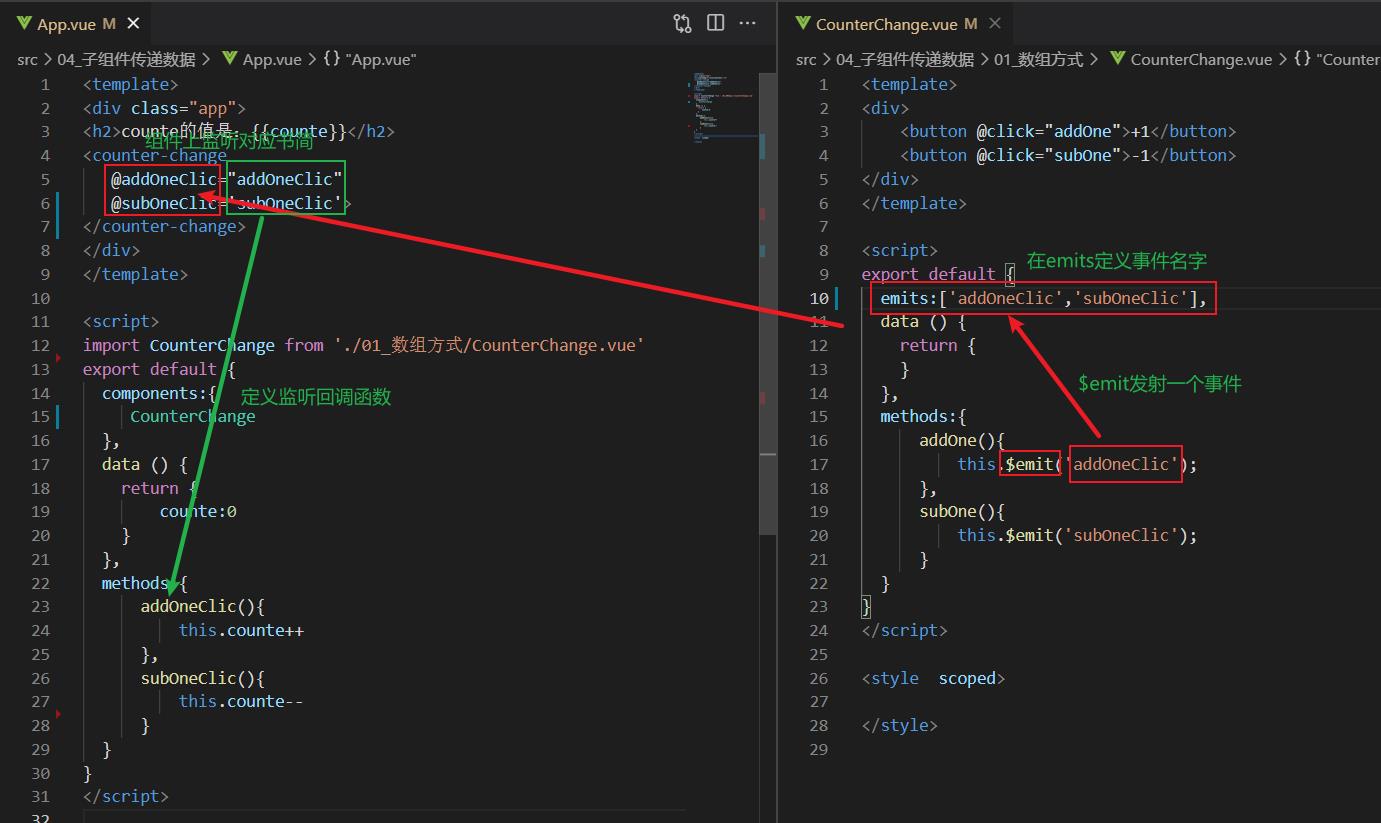The width and height of the screenshot is (1381, 823).
Task: Open 04_子组件传递数据 breadcrumb above CounterChange.vue editor
Action: 905,59
